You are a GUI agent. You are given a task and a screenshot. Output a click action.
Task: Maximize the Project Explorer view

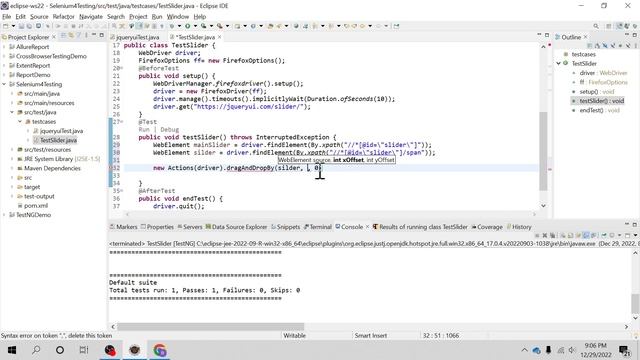[x=102, y=36]
